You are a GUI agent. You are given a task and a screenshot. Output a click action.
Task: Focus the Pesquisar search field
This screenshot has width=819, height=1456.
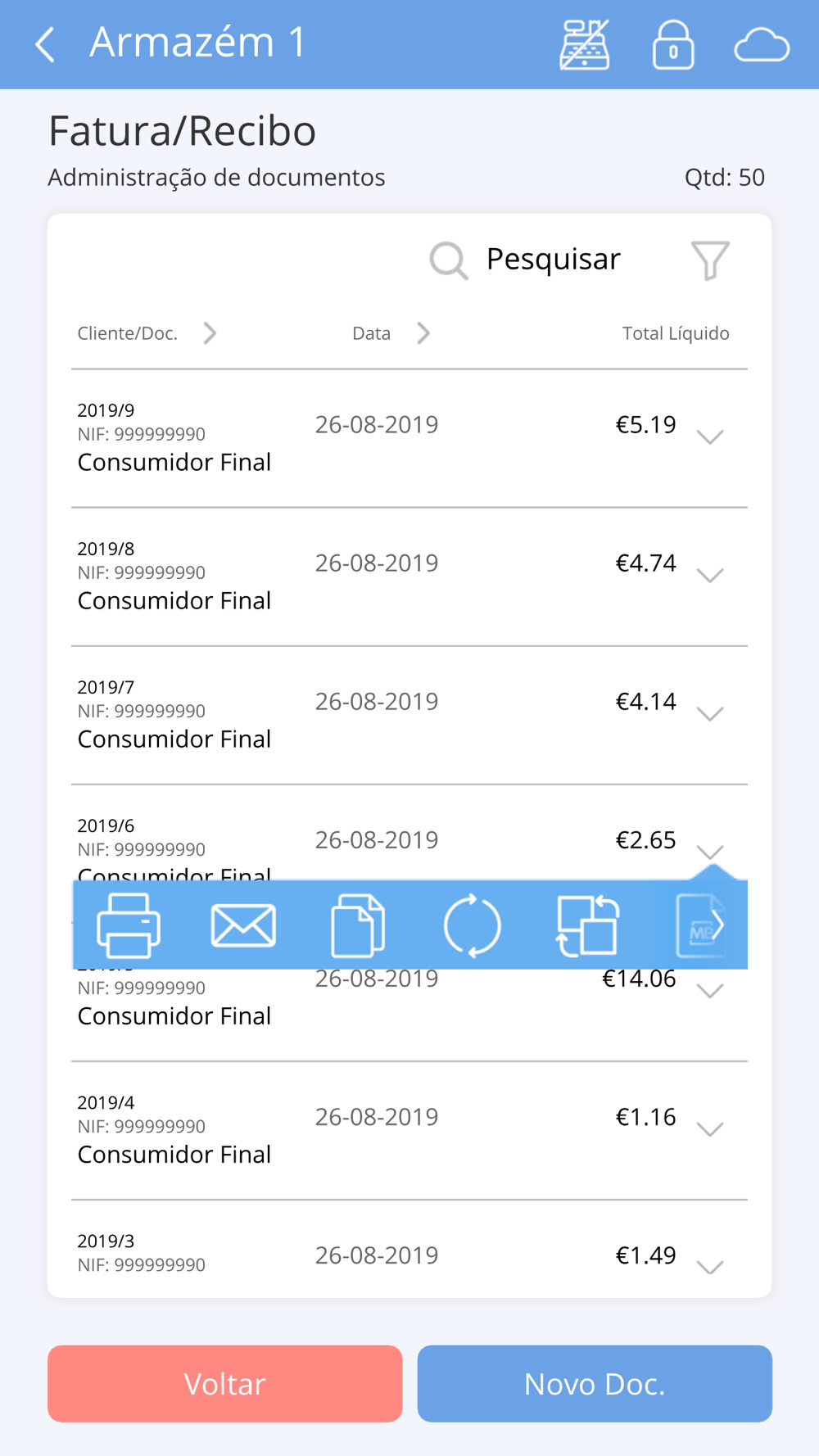(x=554, y=259)
